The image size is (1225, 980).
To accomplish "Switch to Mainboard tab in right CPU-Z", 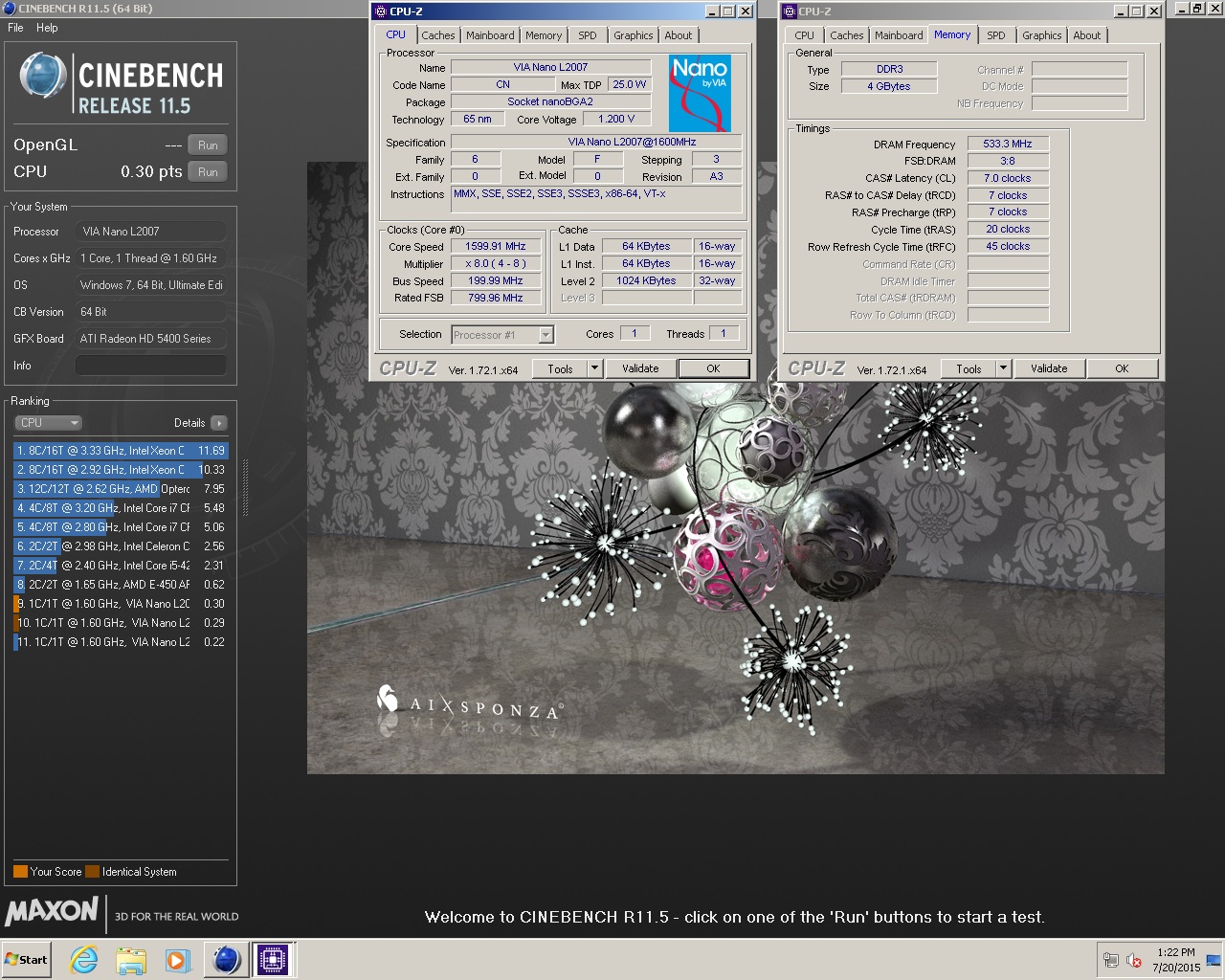I will click(899, 35).
